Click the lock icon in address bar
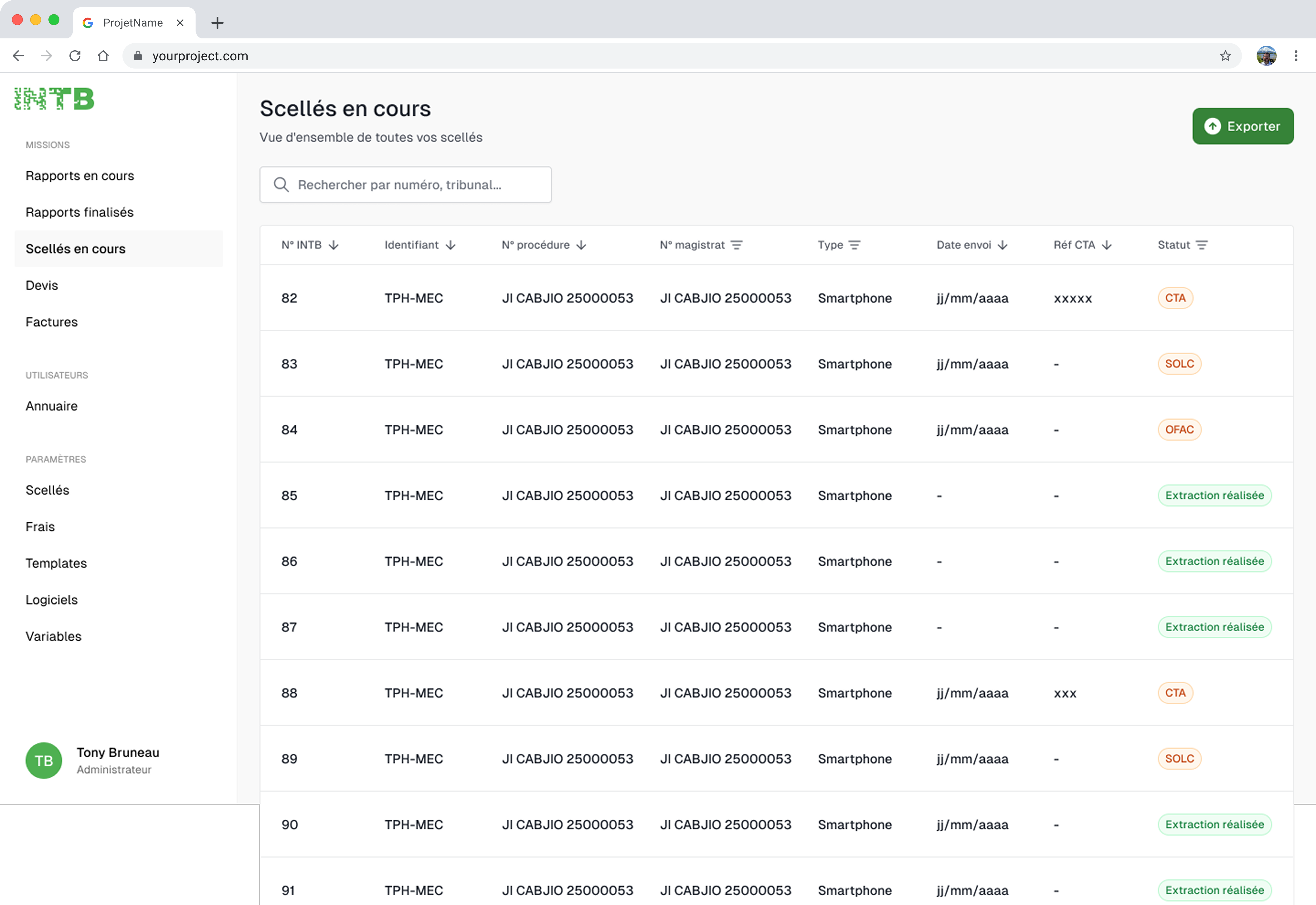Viewport: 1316px width, 905px height. point(138,55)
